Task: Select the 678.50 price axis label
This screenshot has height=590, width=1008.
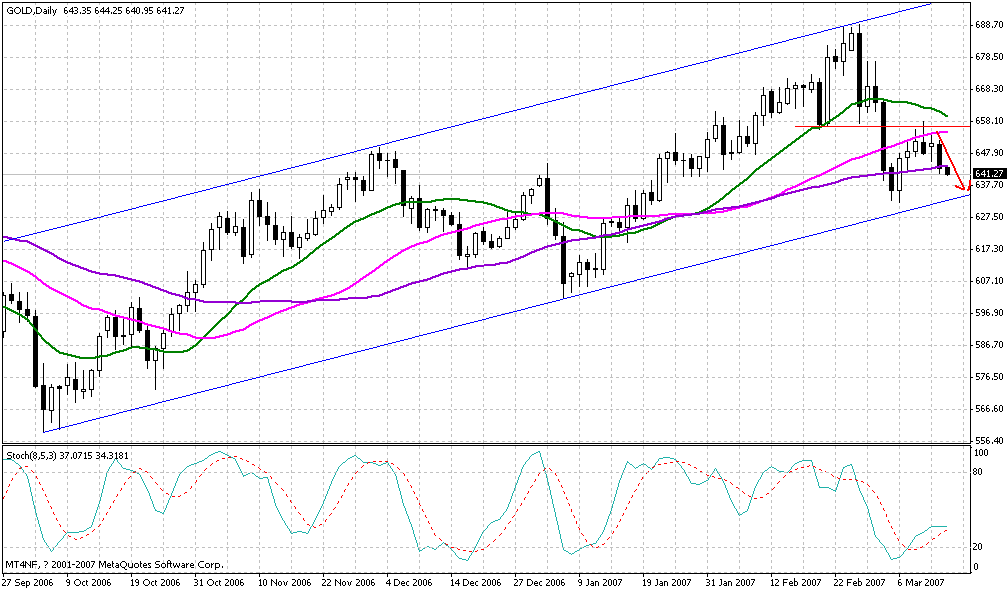Action: tap(989, 57)
